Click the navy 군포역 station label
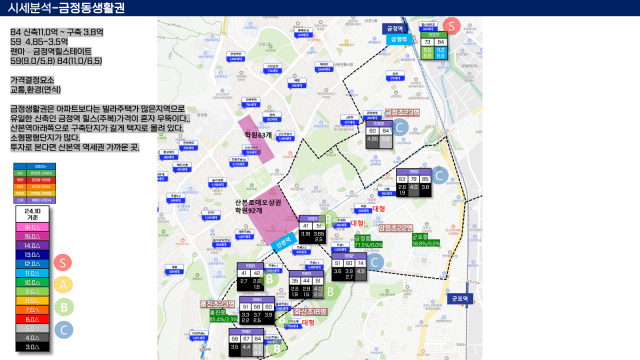This screenshot has height=360, width=640. (x=460, y=299)
